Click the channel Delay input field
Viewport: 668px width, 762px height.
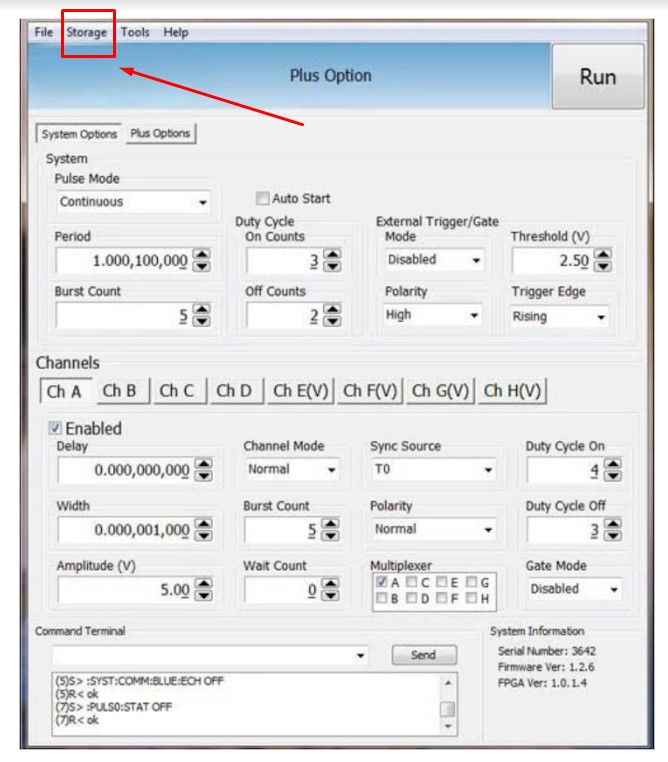tap(125, 470)
